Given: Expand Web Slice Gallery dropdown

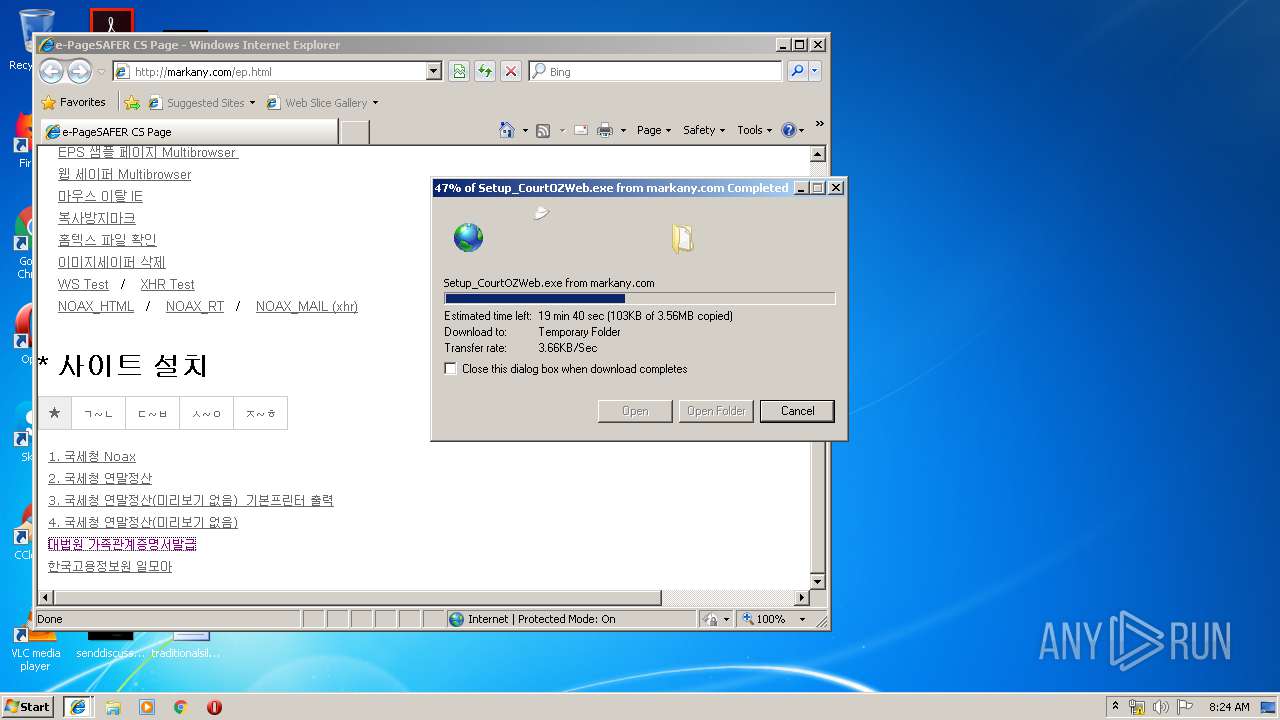Looking at the screenshot, I should (x=375, y=102).
